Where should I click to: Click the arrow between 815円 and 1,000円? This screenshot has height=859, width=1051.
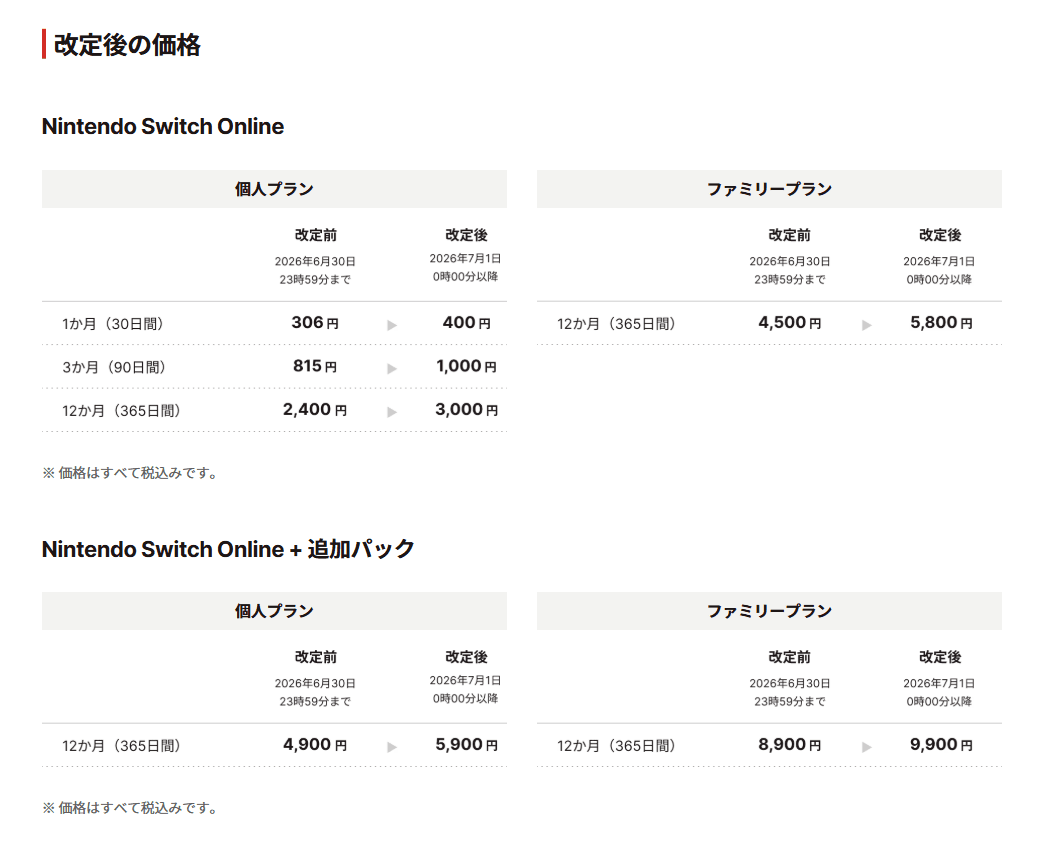[x=392, y=369]
